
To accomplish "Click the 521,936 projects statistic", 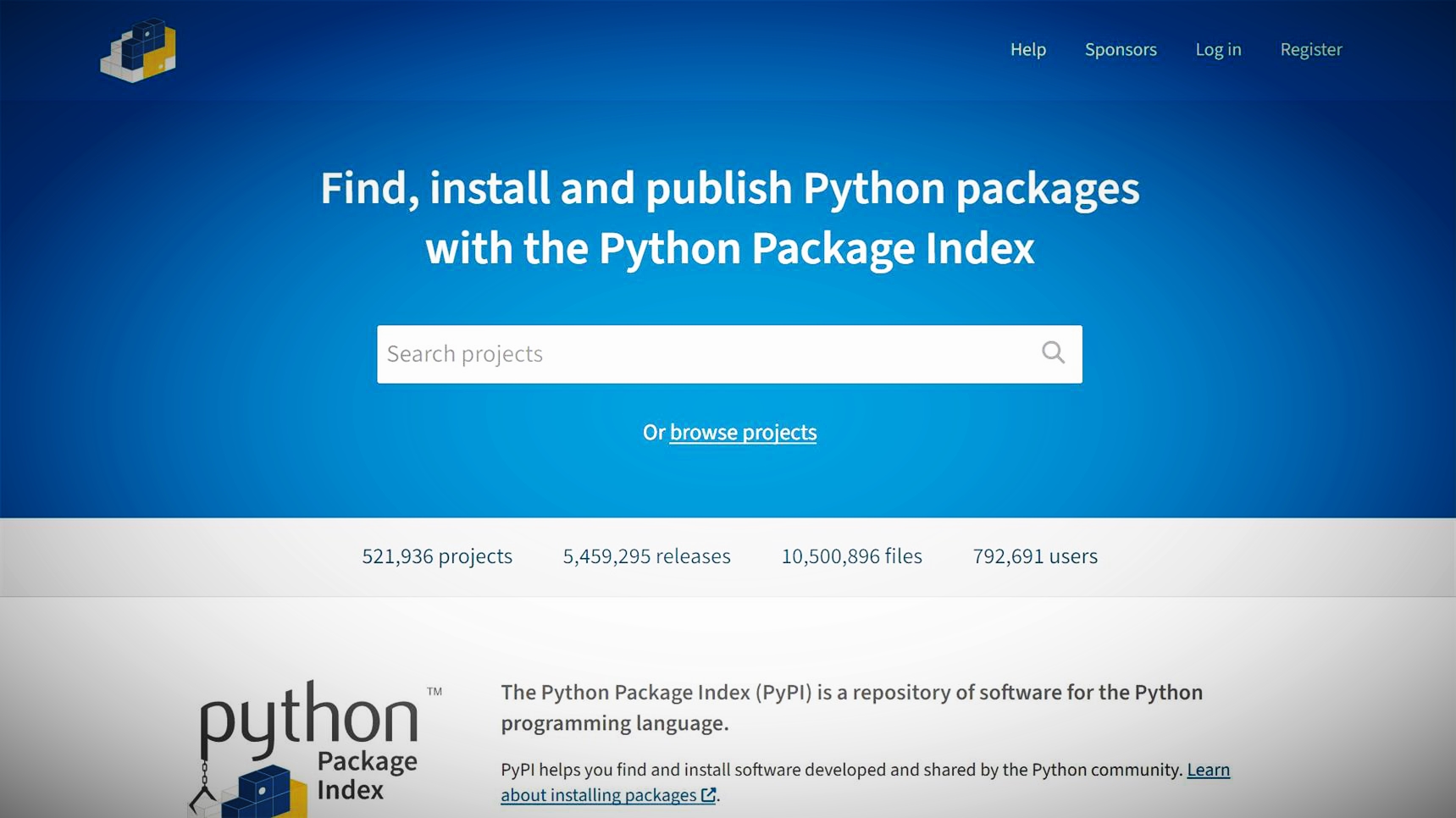I will (x=437, y=556).
